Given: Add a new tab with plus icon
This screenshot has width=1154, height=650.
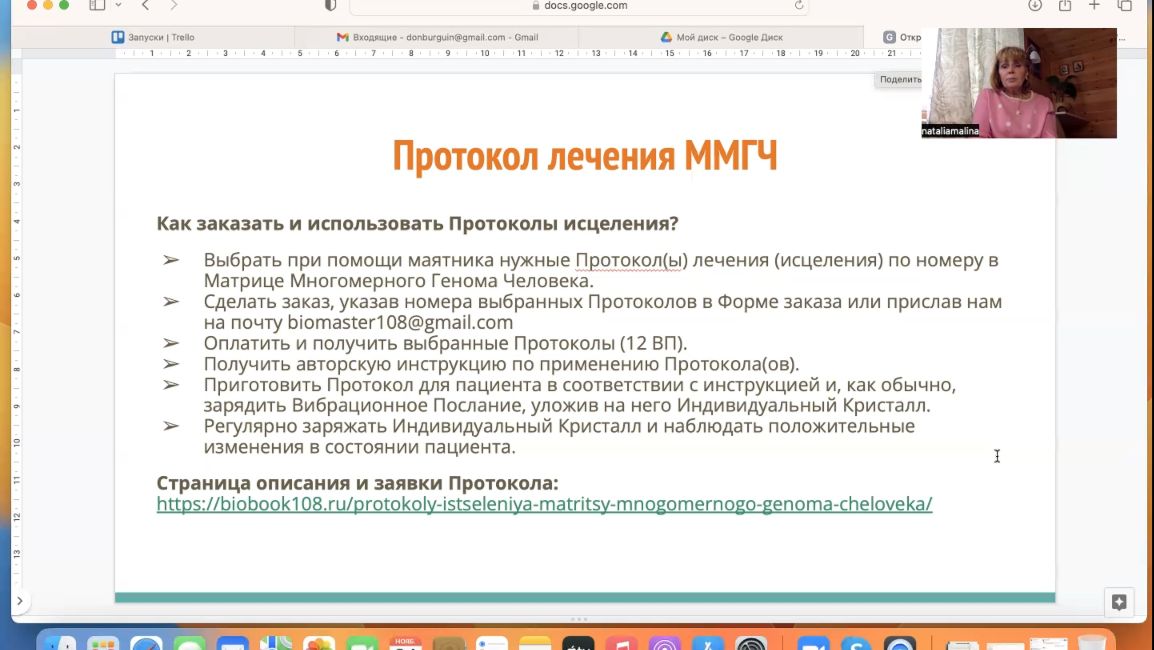Looking at the screenshot, I should (x=1094, y=5).
